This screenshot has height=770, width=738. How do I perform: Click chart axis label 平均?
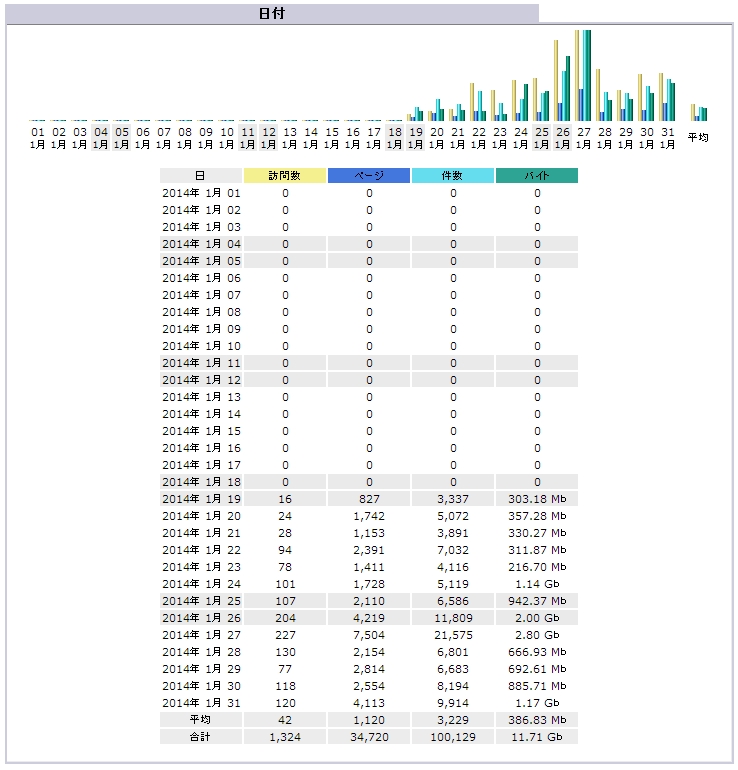point(698,138)
